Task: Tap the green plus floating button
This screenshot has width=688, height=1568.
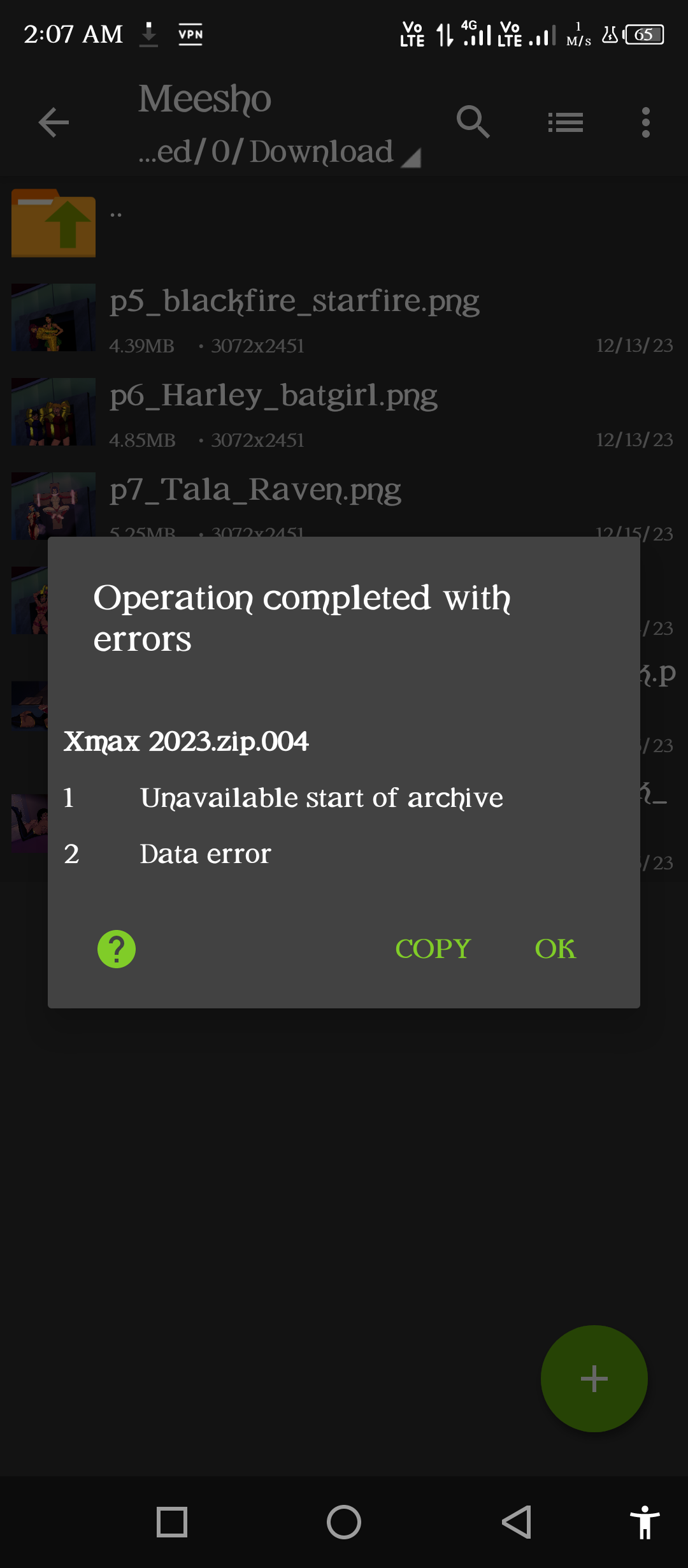Action: pos(594,1379)
